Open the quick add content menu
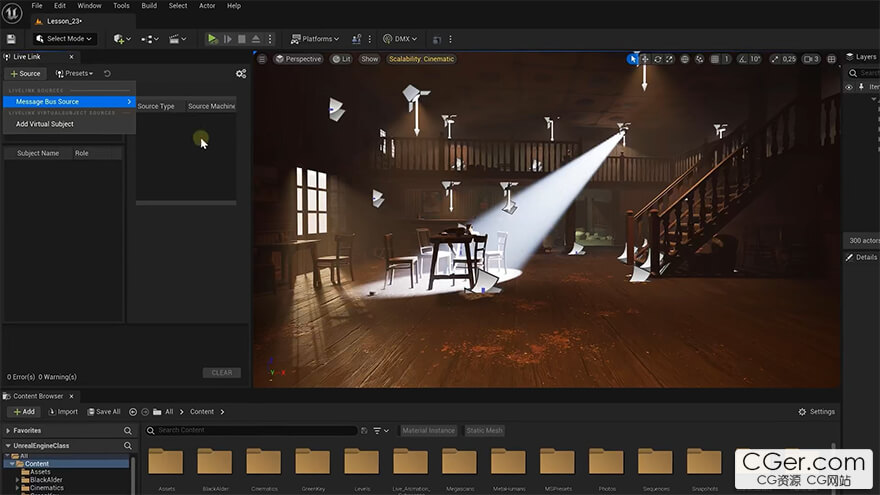Image resolution: width=880 pixels, height=495 pixels. coord(122,39)
